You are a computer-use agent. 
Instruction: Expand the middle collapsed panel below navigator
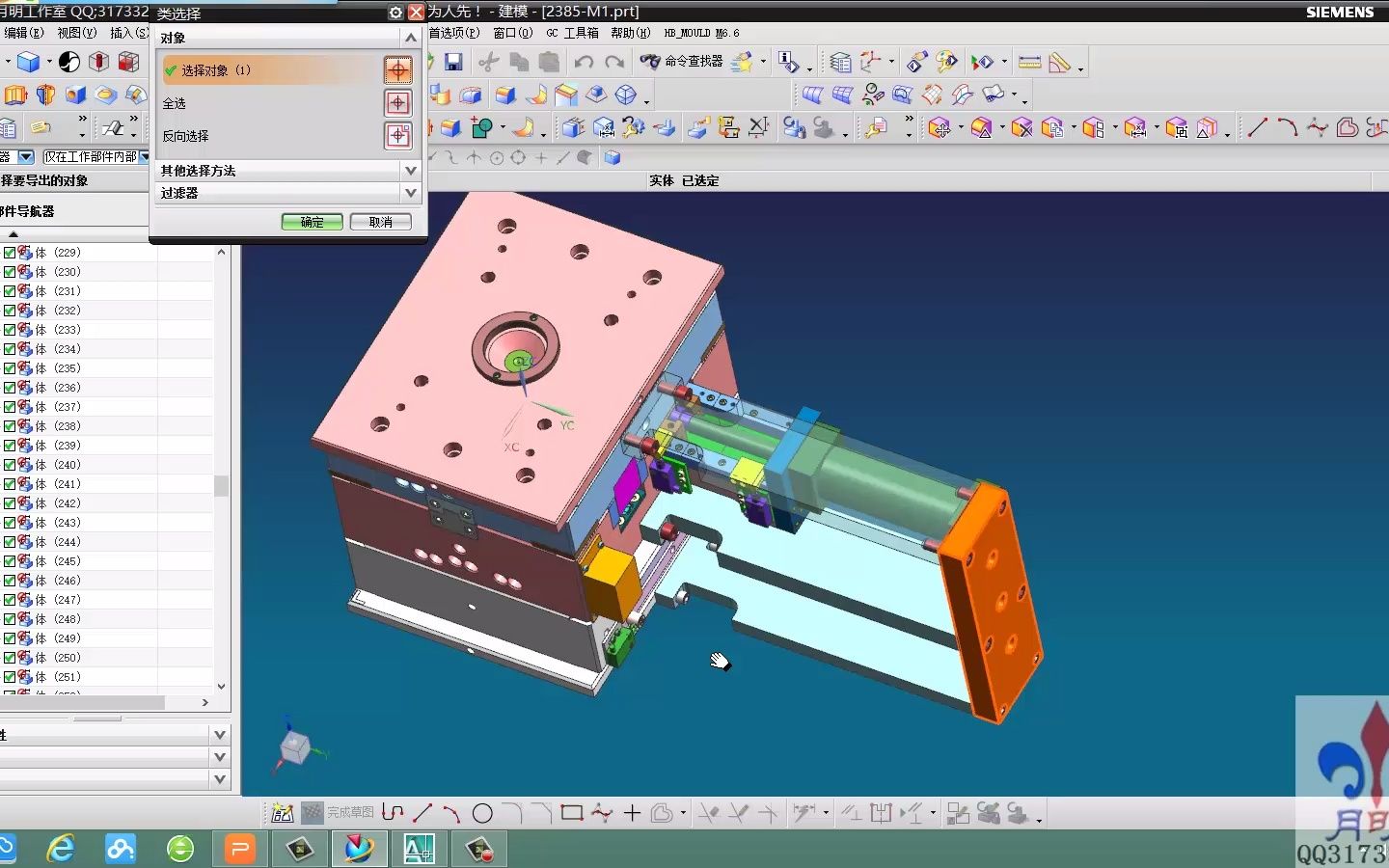coord(220,757)
